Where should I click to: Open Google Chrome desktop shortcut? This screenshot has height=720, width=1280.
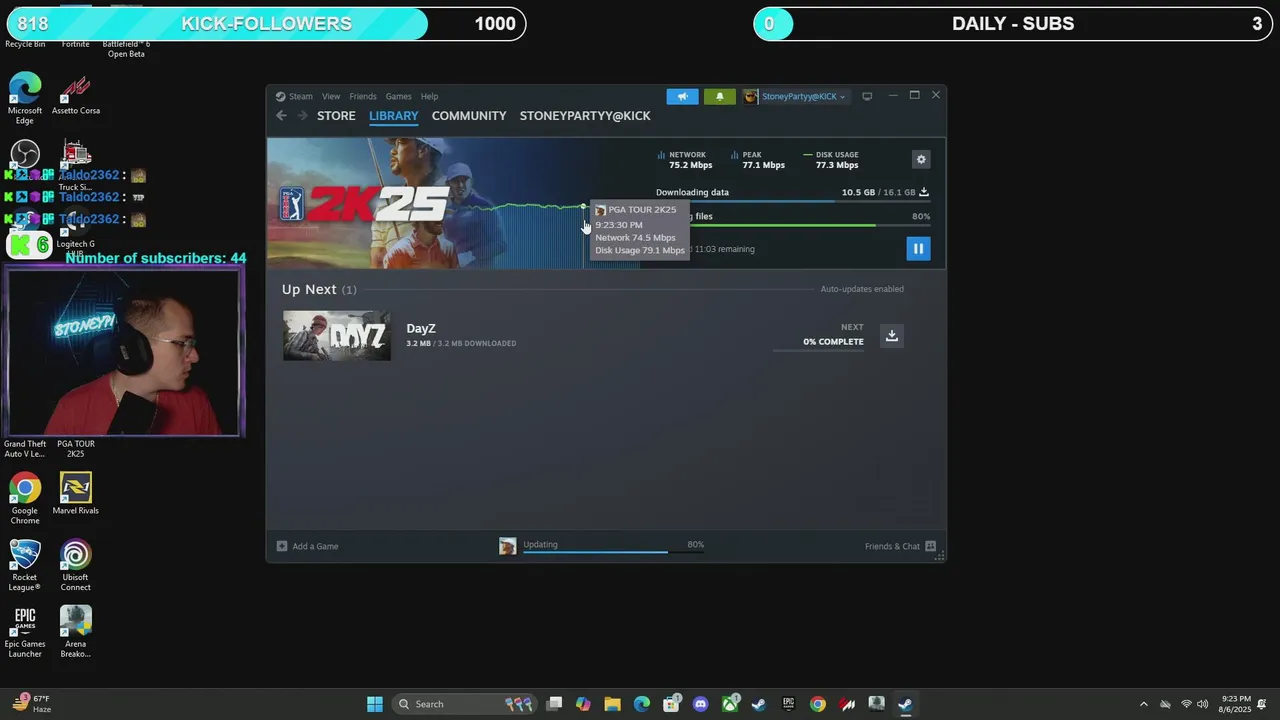coord(25,498)
